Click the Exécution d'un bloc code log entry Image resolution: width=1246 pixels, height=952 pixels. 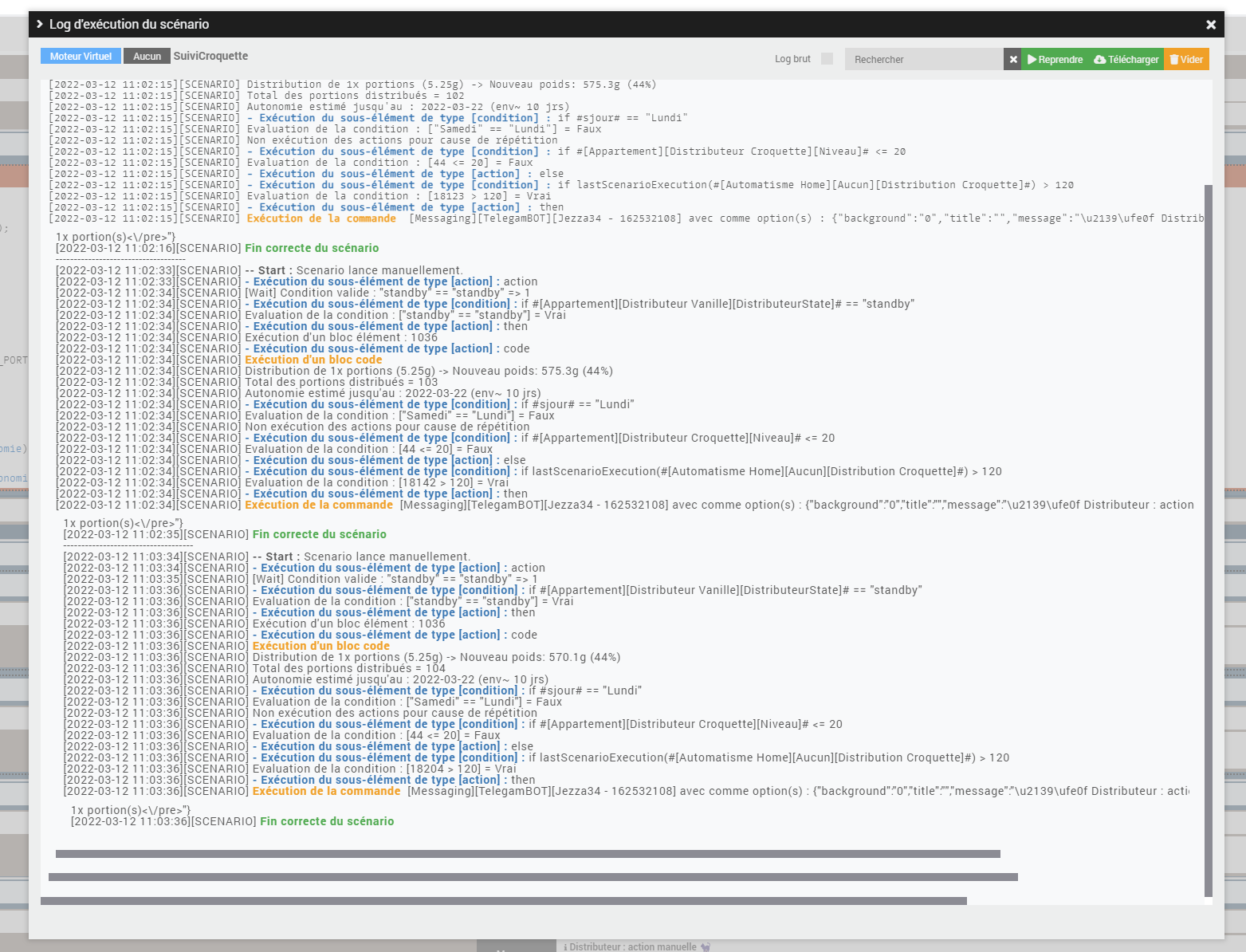pos(320,646)
